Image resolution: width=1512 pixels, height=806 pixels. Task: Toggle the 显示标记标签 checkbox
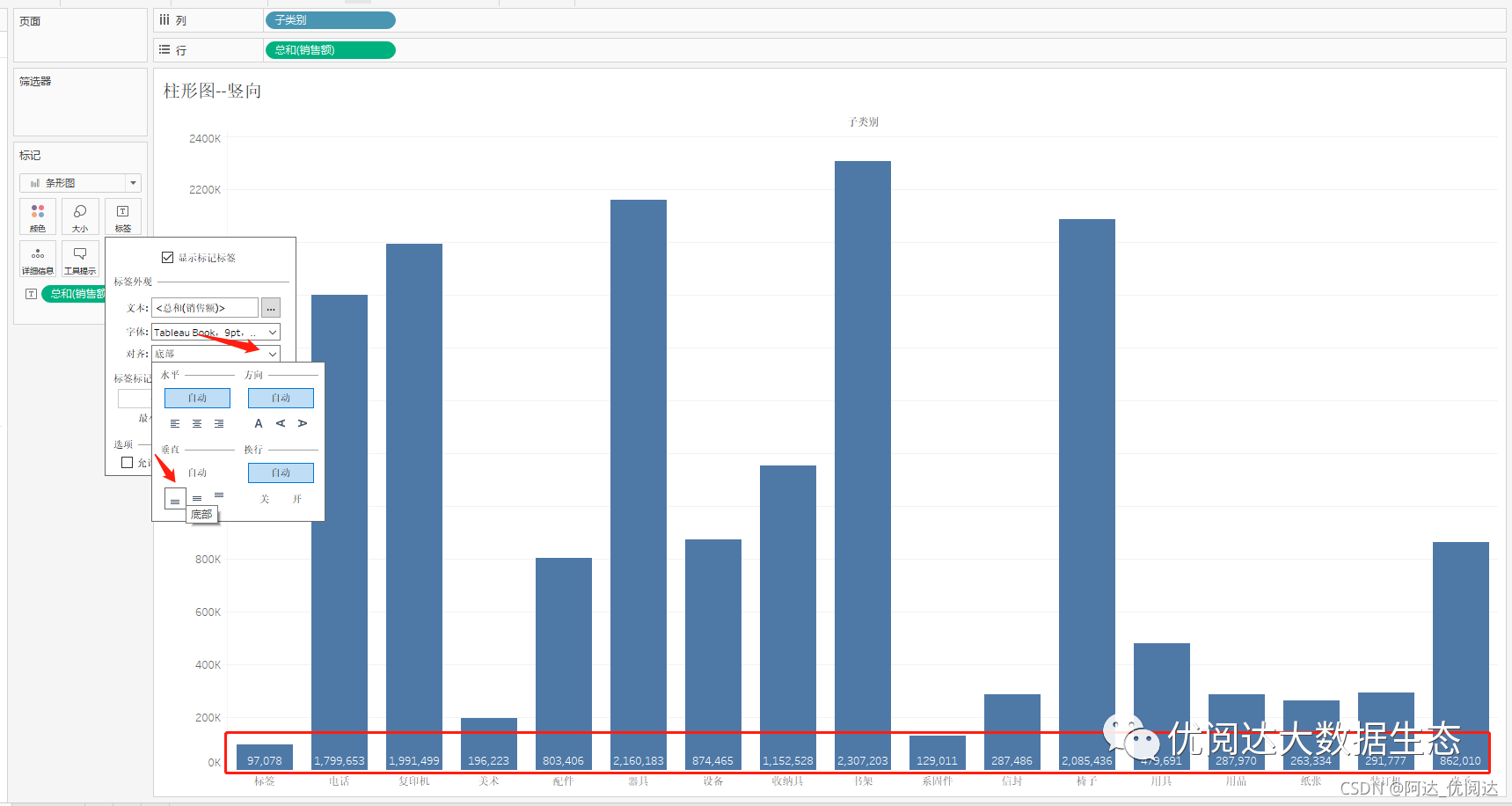point(167,258)
